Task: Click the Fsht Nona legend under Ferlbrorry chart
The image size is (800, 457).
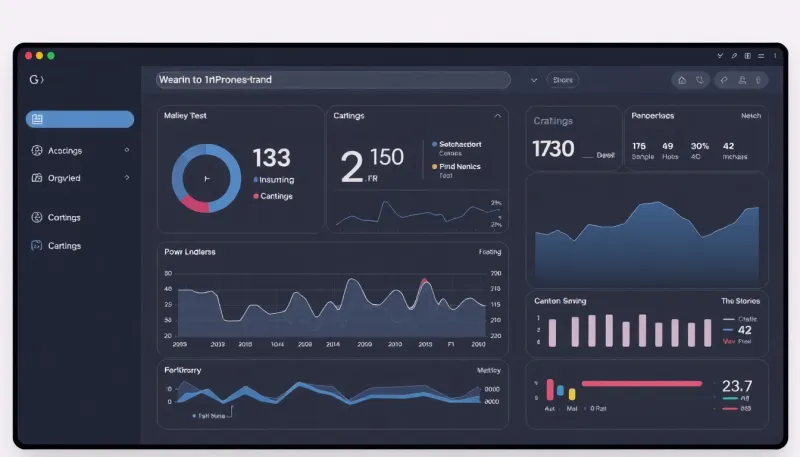Action: [209, 416]
